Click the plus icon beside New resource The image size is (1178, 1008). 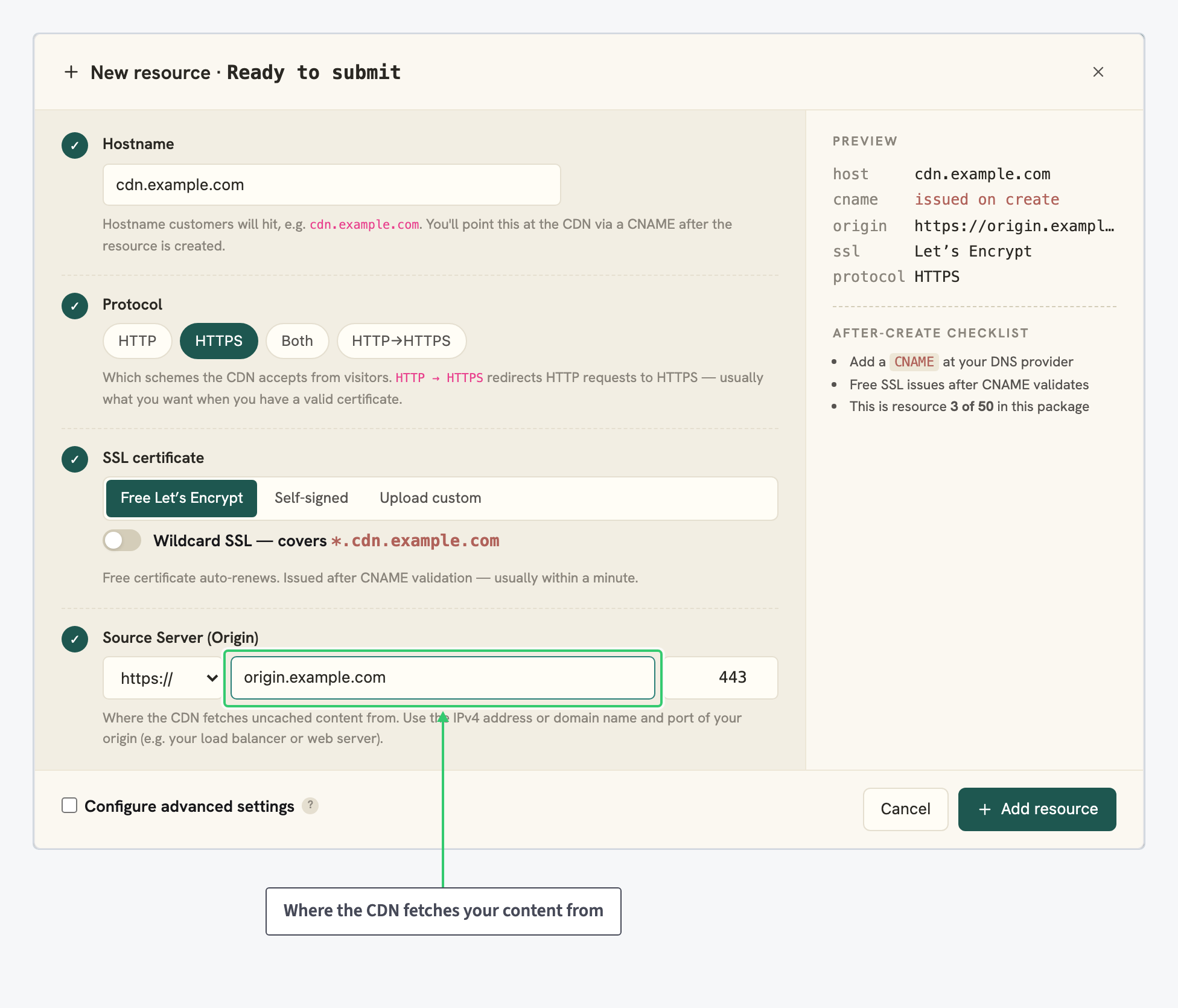71,72
